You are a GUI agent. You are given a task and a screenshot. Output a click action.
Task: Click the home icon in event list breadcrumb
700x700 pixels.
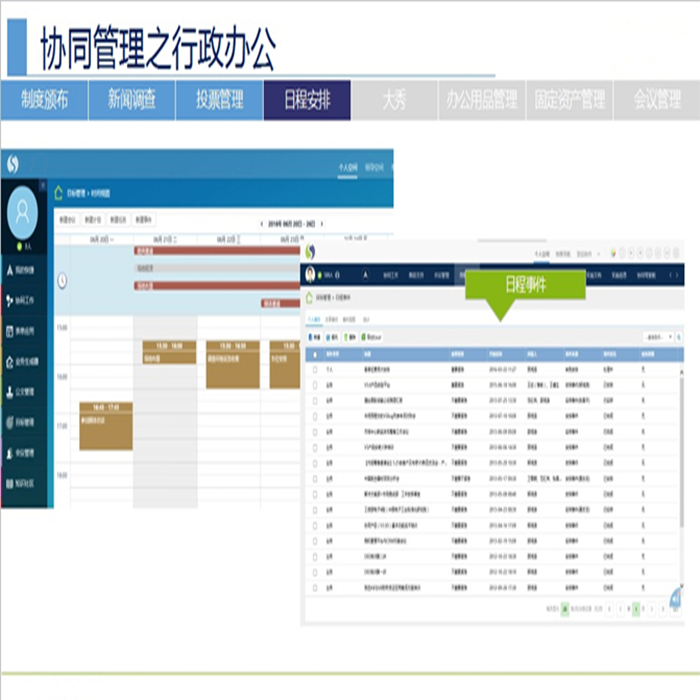(x=309, y=297)
